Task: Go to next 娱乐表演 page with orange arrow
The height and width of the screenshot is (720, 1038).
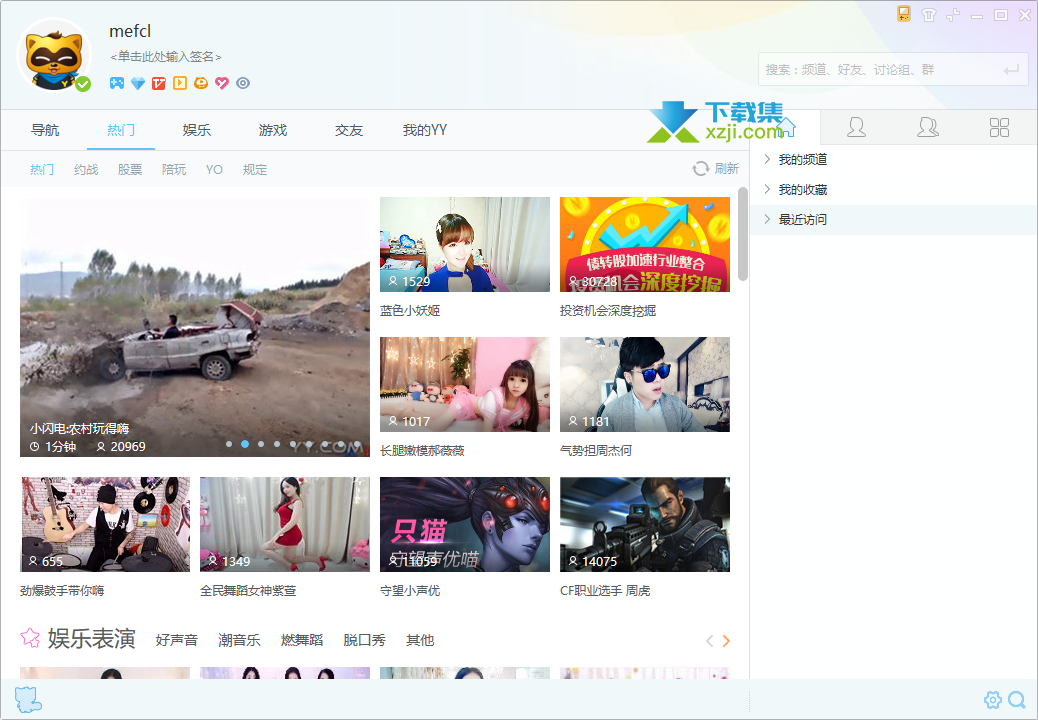Action: click(726, 641)
